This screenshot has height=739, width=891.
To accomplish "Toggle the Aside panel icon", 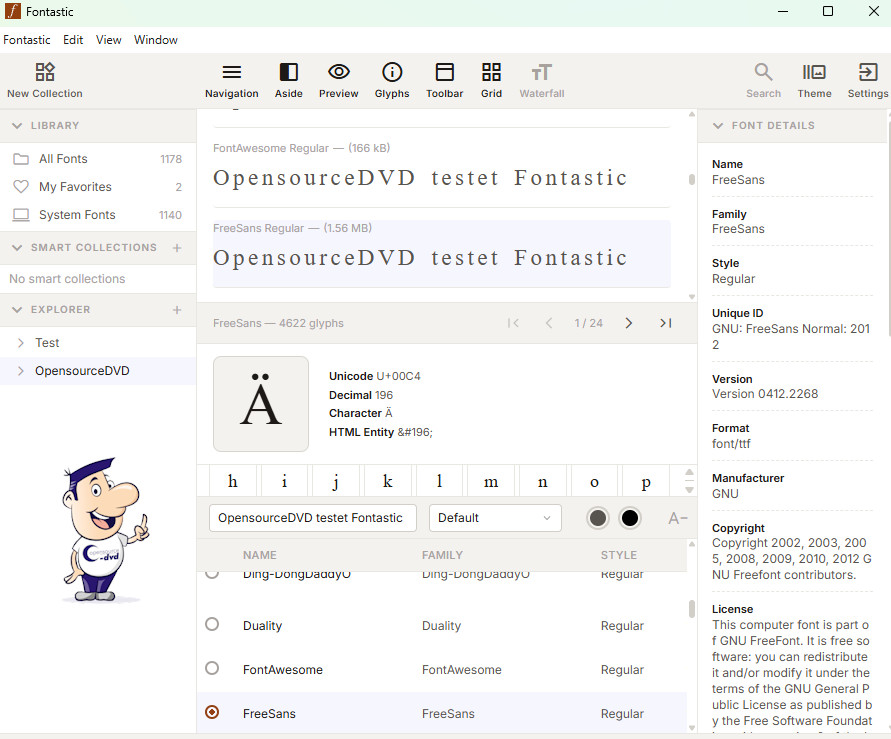I will tap(288, 72).
